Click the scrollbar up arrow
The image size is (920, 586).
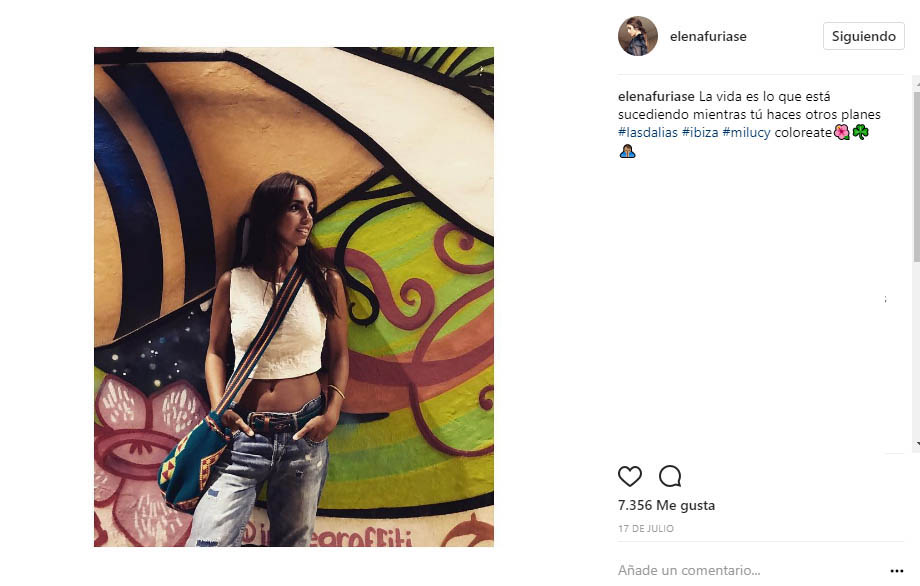[x=916, y=83]
